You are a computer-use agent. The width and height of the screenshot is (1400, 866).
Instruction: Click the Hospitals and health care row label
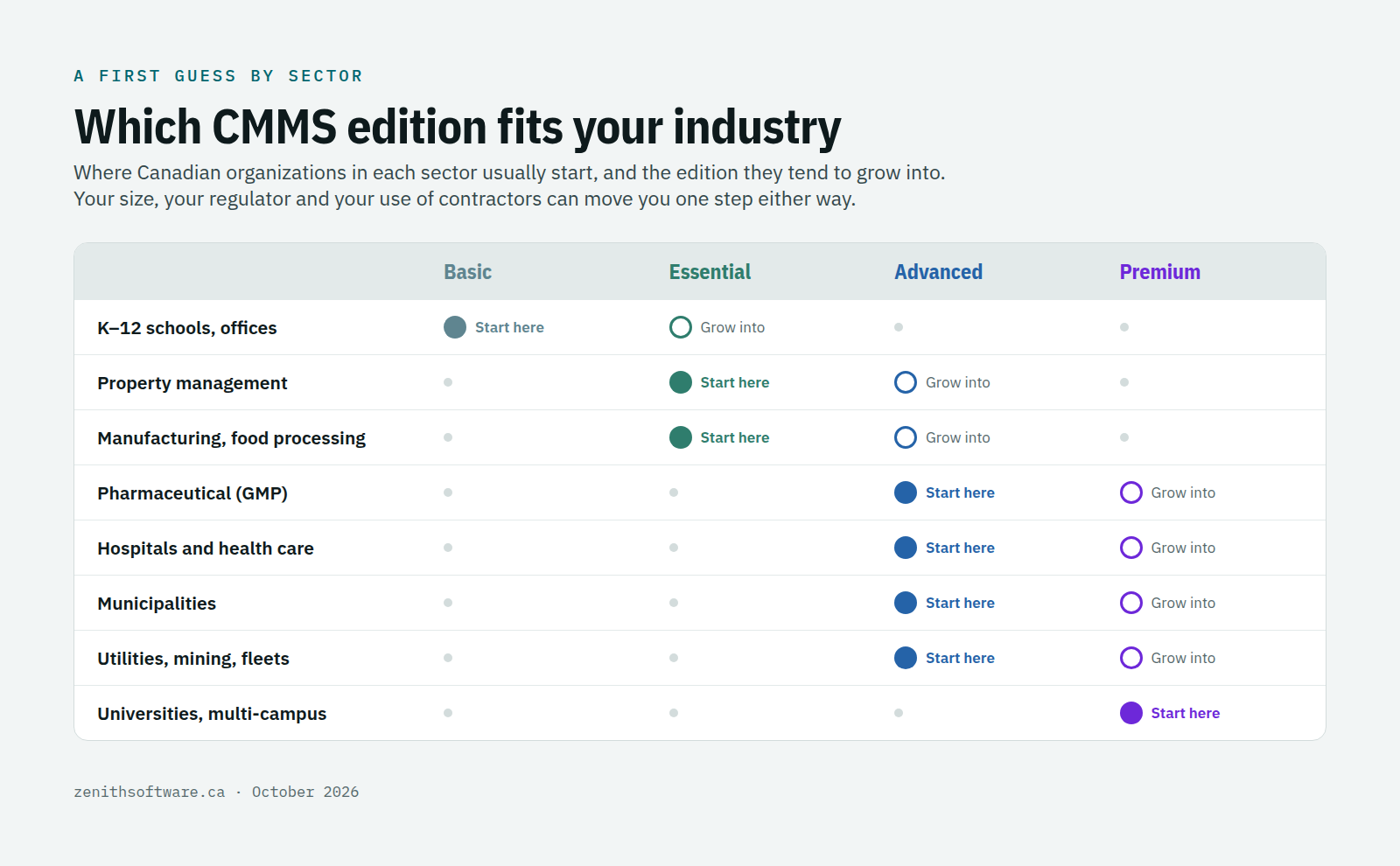coord(206,548)
